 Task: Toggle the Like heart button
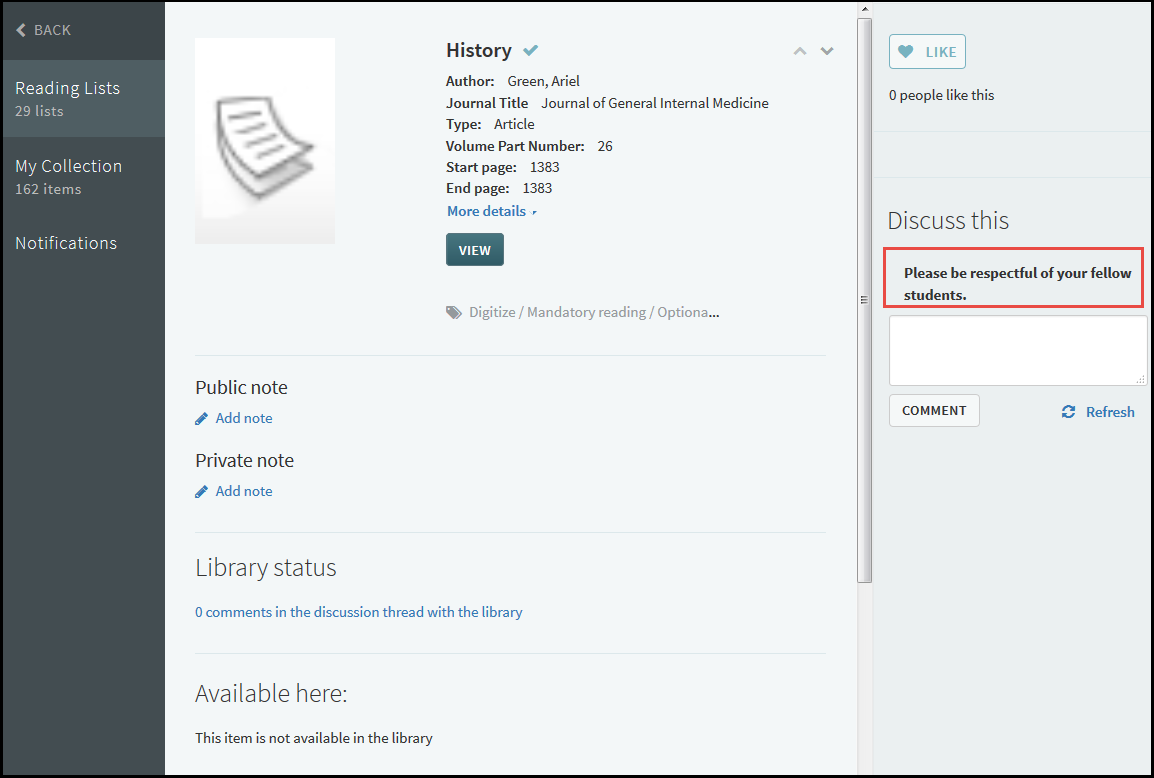(x=927, y=52)
